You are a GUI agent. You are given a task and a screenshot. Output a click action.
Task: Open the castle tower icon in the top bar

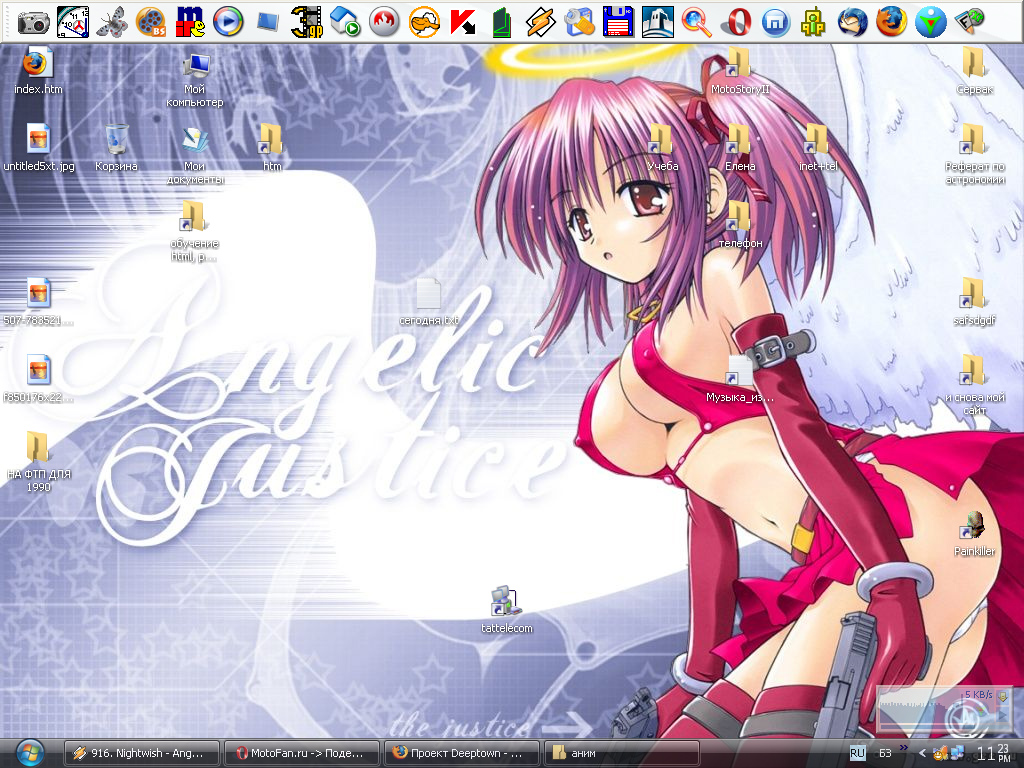[658, 23]
